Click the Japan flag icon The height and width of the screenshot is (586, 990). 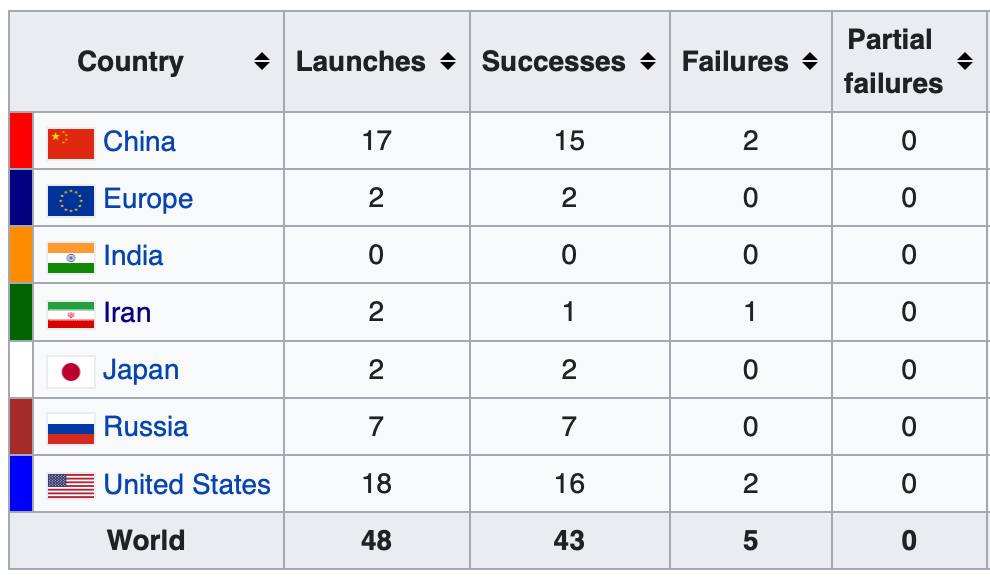[x=71, y=371]
